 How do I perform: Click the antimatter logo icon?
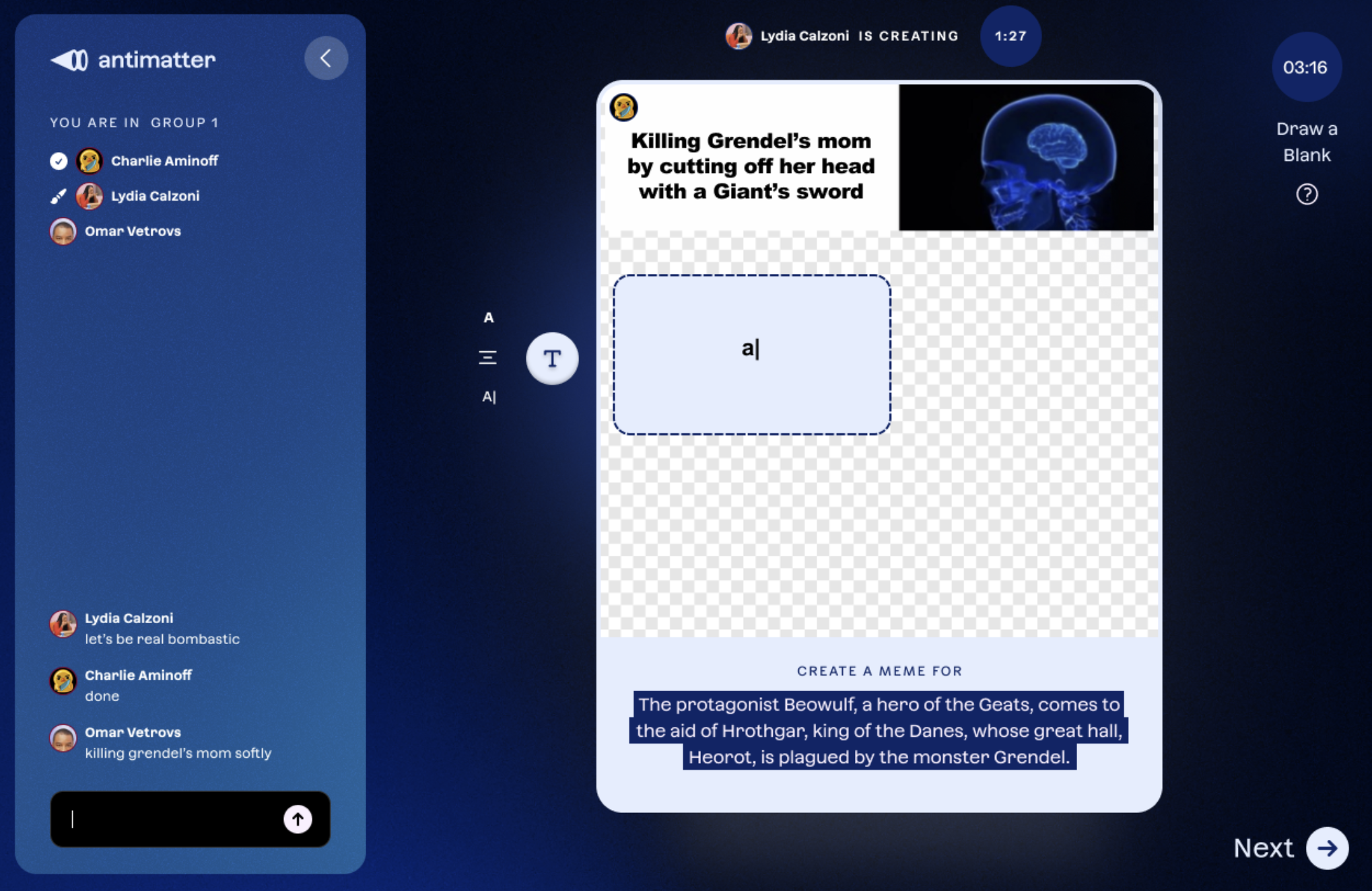pyautogui.click(x=70, y=60)
